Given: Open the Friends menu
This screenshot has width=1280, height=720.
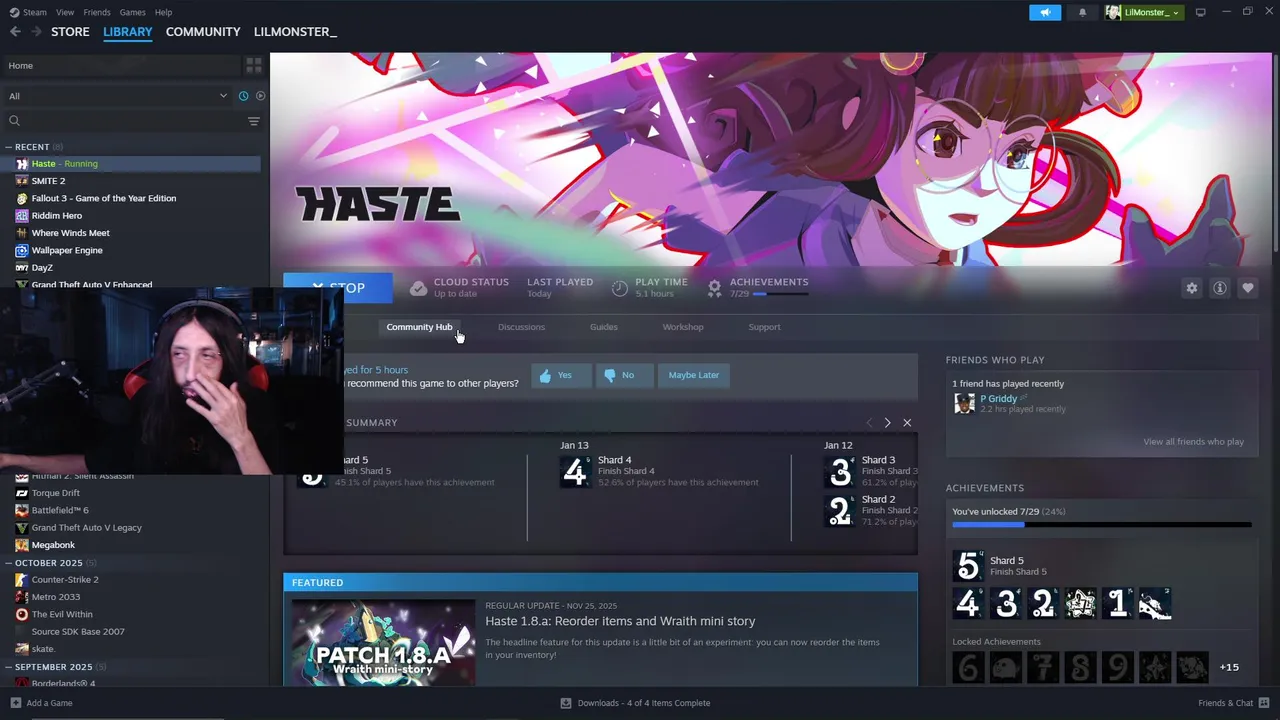Looking at the screenshot, I should 97,12.
